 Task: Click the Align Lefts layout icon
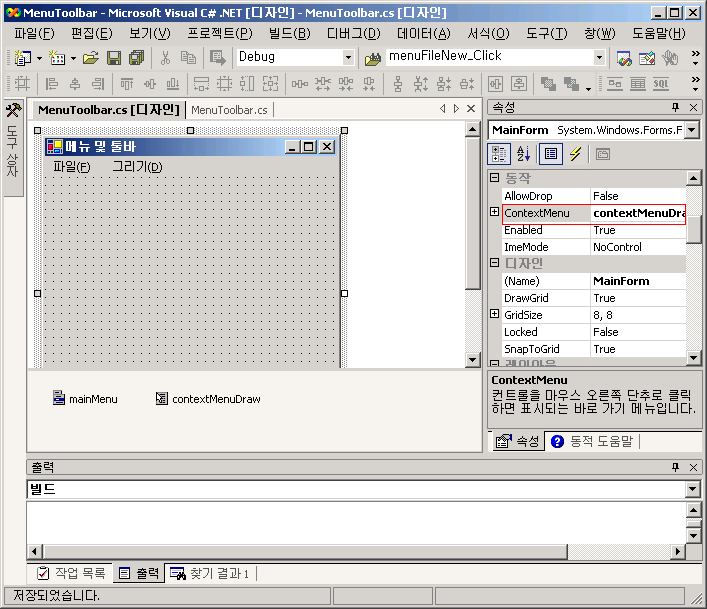52,84
